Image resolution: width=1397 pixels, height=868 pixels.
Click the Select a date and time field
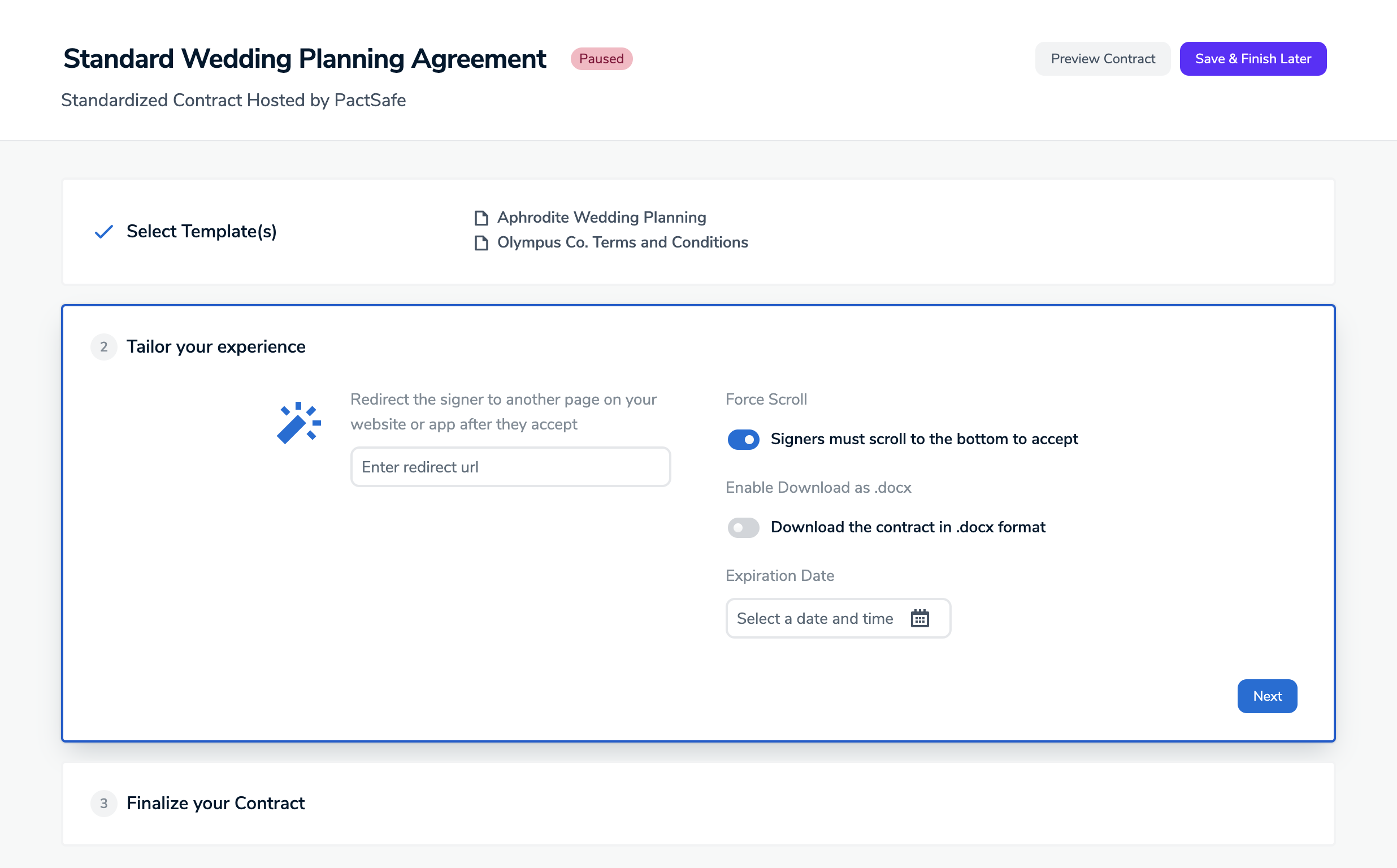click(x=838, y=618)
